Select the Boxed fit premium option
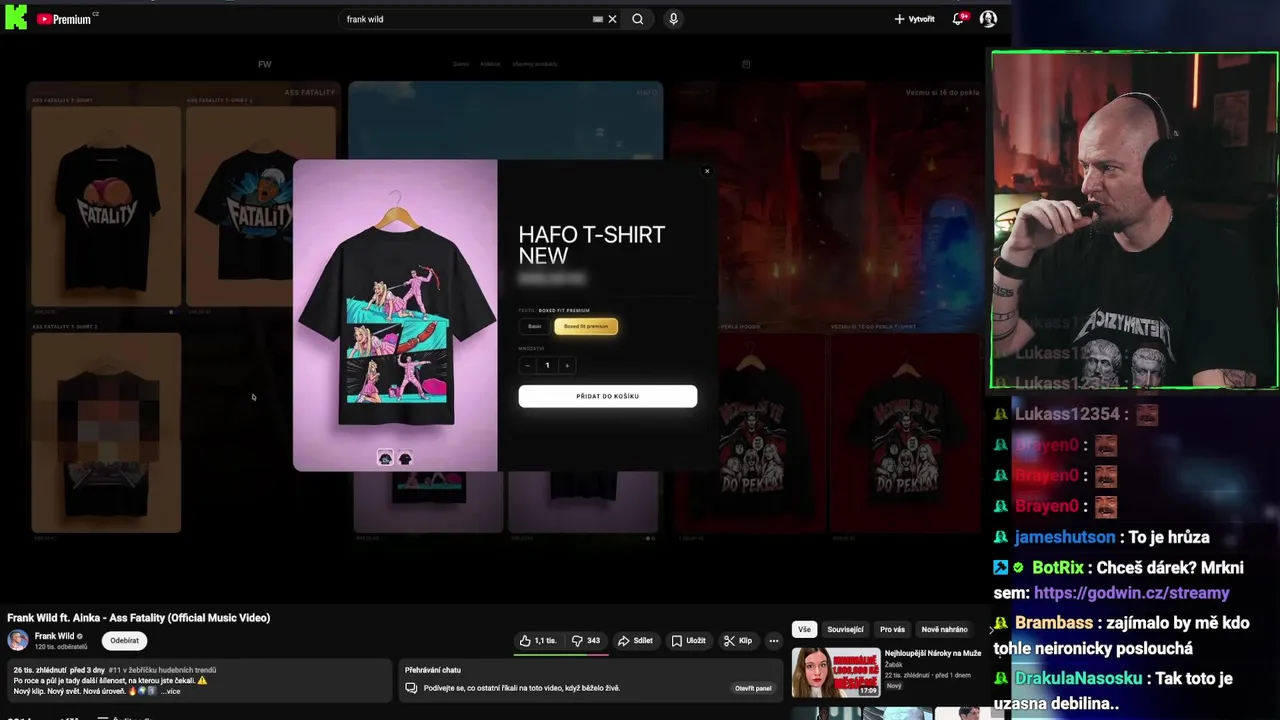Screen dimensions: 1280x720 586,326
